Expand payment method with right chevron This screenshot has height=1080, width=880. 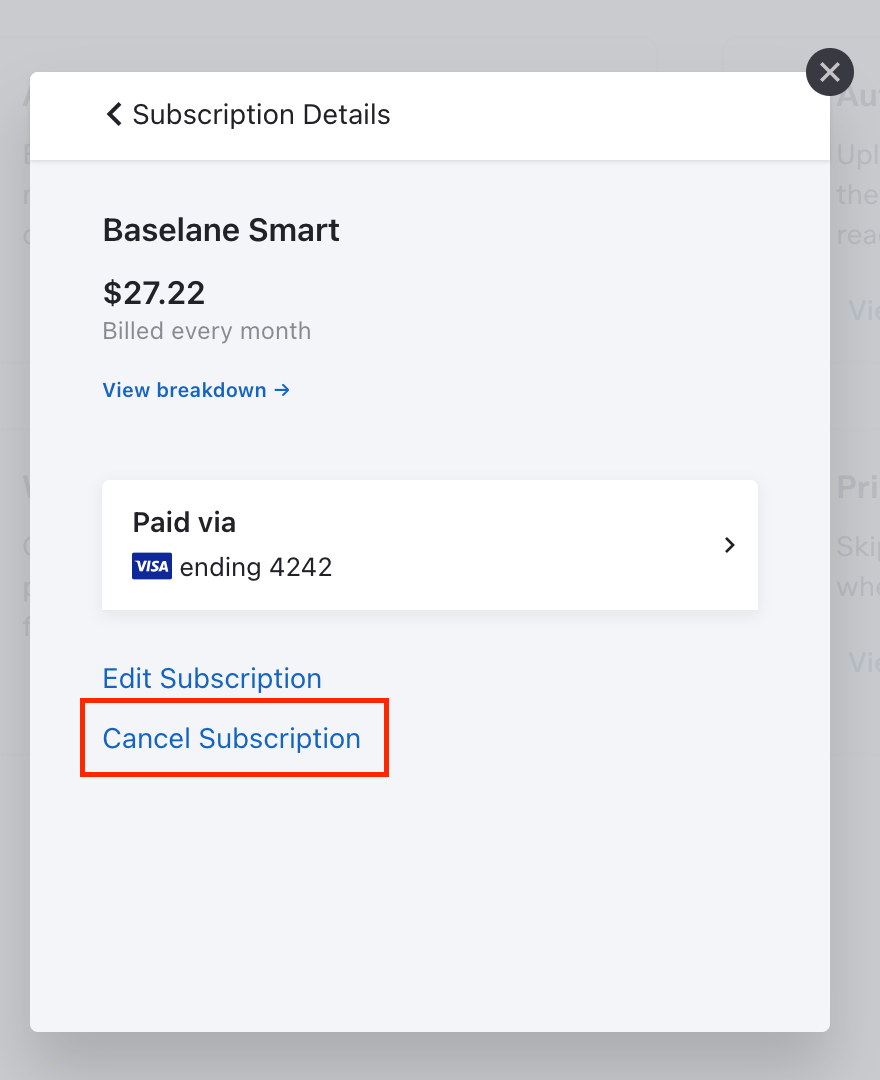(730, 545)
